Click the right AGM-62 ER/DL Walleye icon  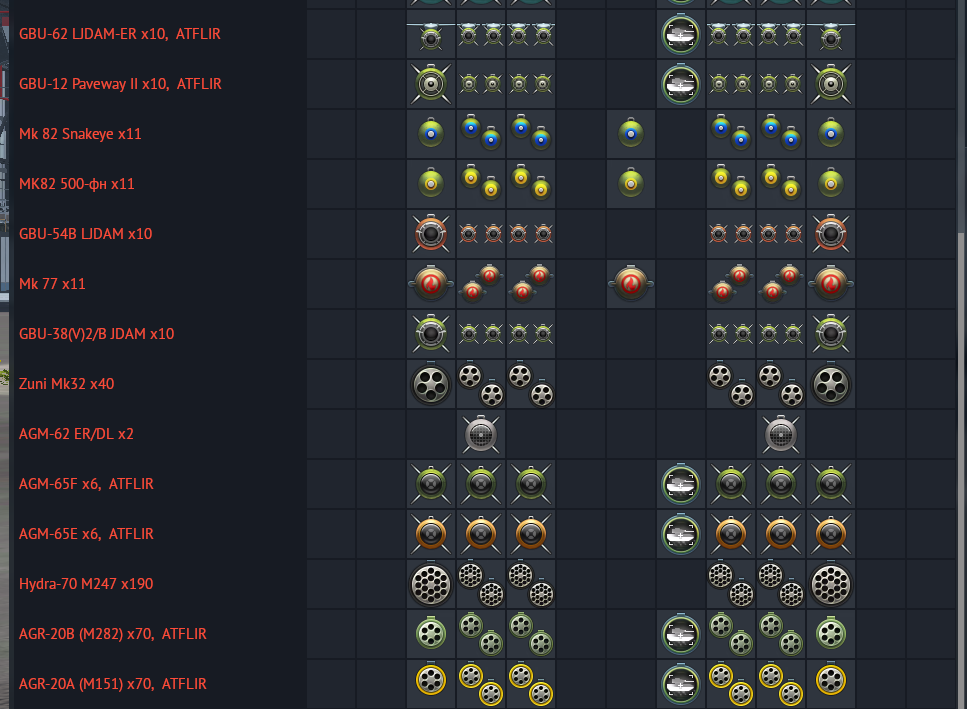tap(781, 434)
